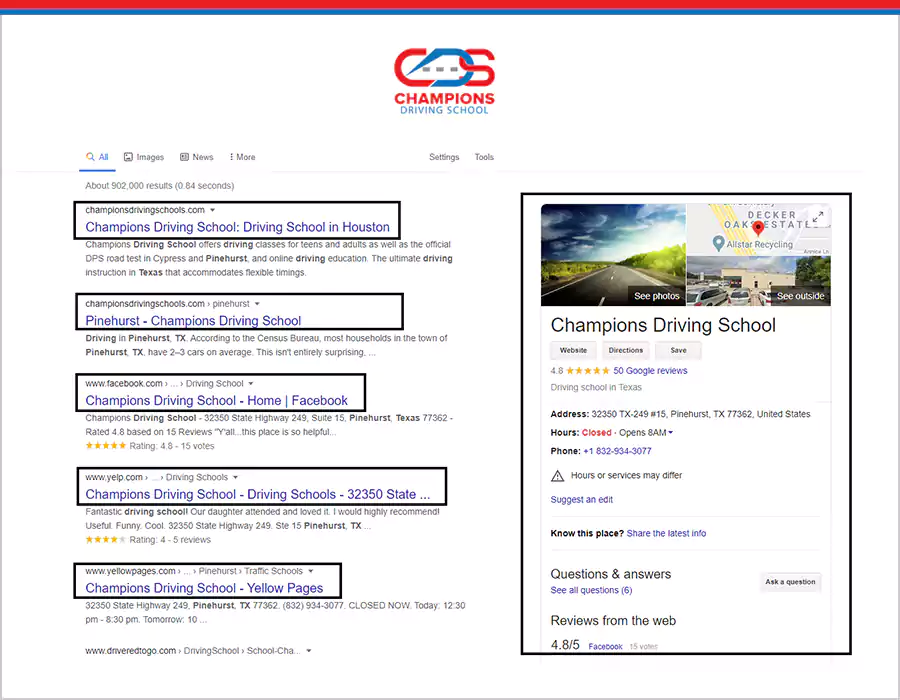Open the map thumbnail showing Decker Oaks Estates
Viewport: 900px width, 700px height.
tap(759, 230)
